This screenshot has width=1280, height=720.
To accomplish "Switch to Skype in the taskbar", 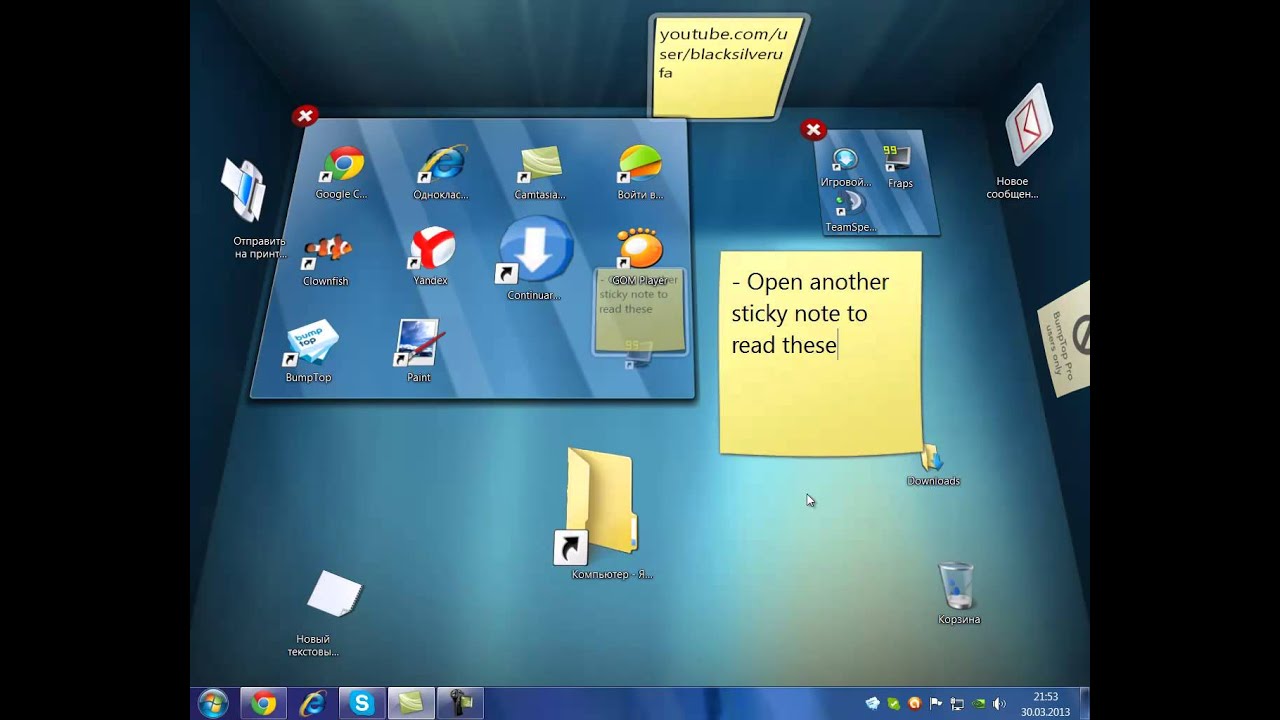I will pyautogui.click(x=362, y=704).
